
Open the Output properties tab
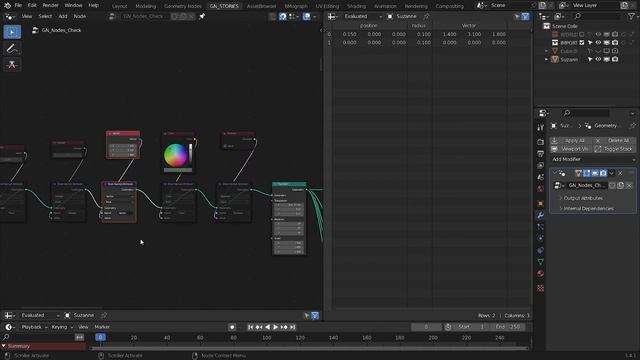point(540,154)
